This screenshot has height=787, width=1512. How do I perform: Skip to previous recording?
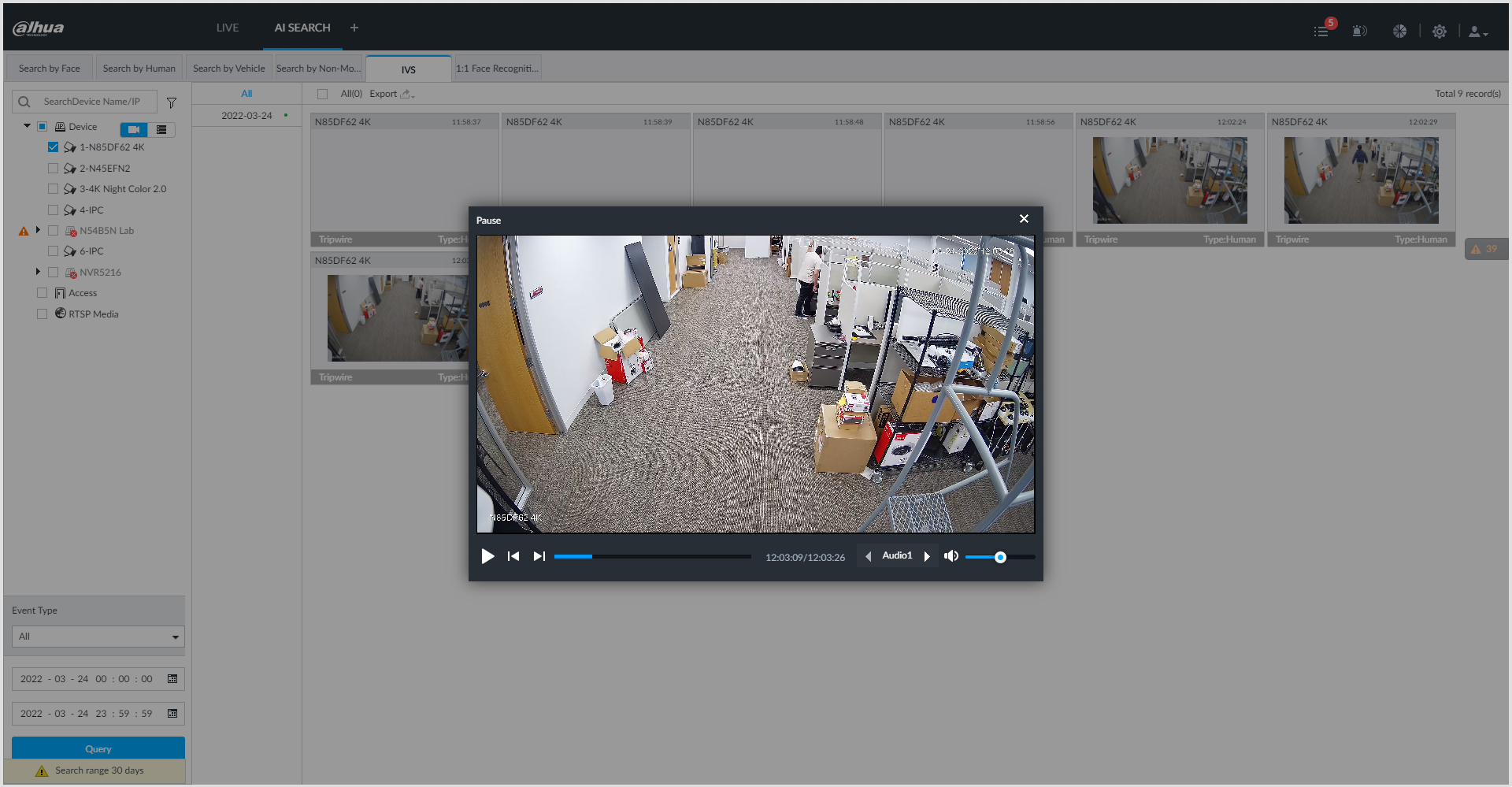(513, 556)
